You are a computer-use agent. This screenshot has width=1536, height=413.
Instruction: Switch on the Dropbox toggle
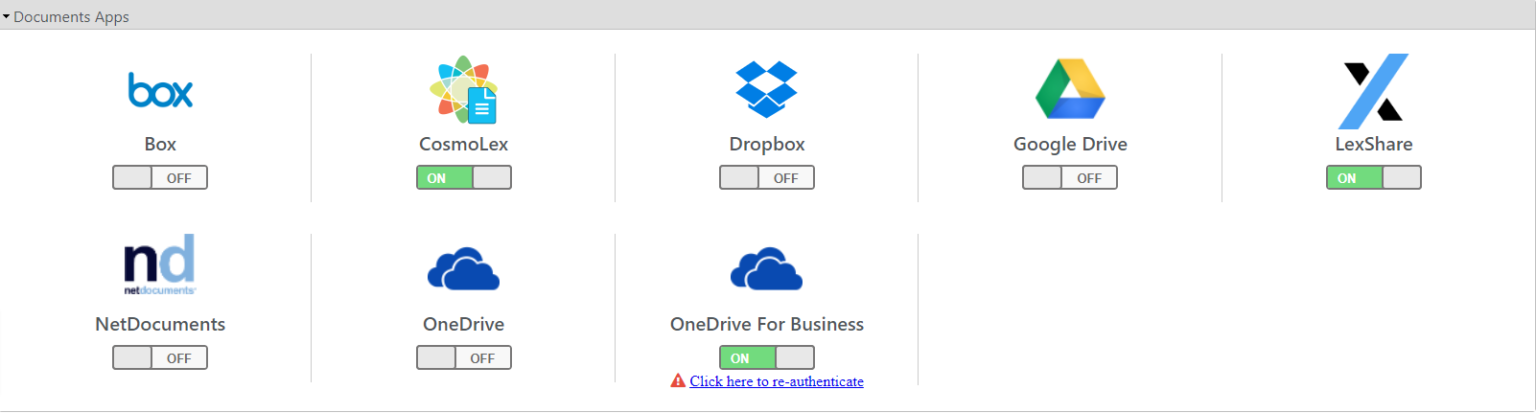coord(766,178)
